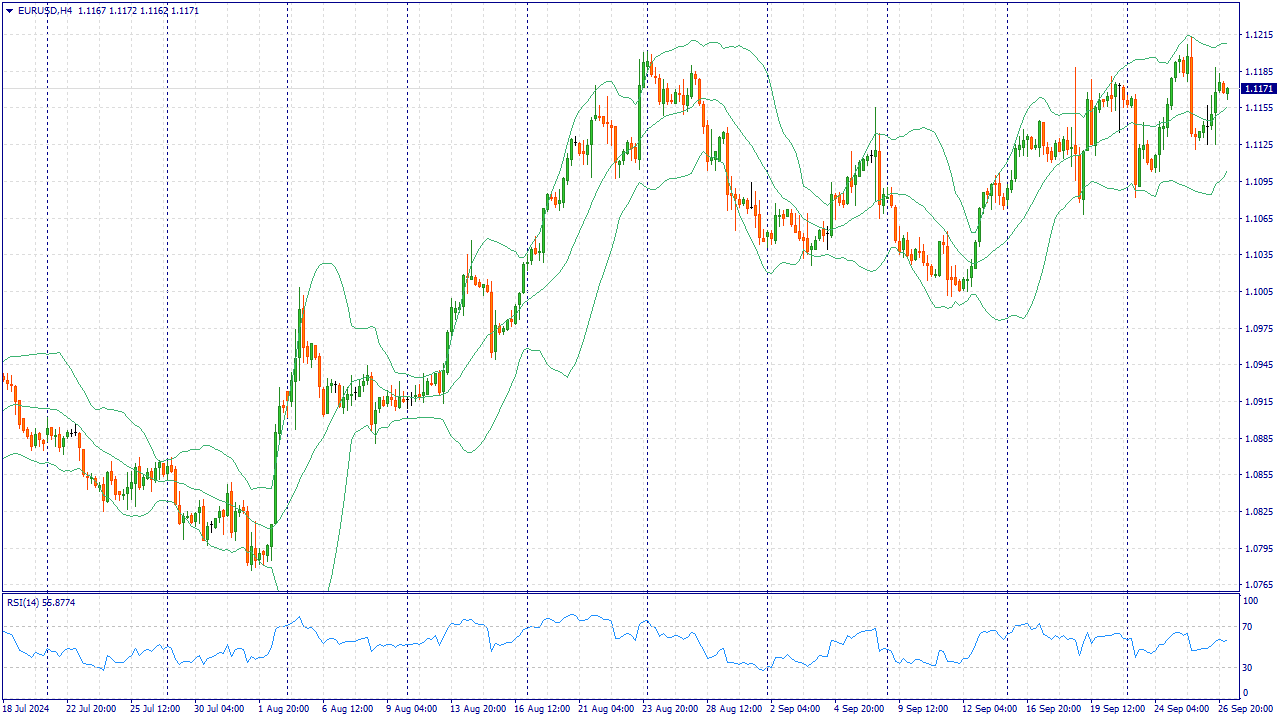Click the EURUSD,H4 chart title text
The height and width of the screenshot is (720, 1280).
pos(45,10)
